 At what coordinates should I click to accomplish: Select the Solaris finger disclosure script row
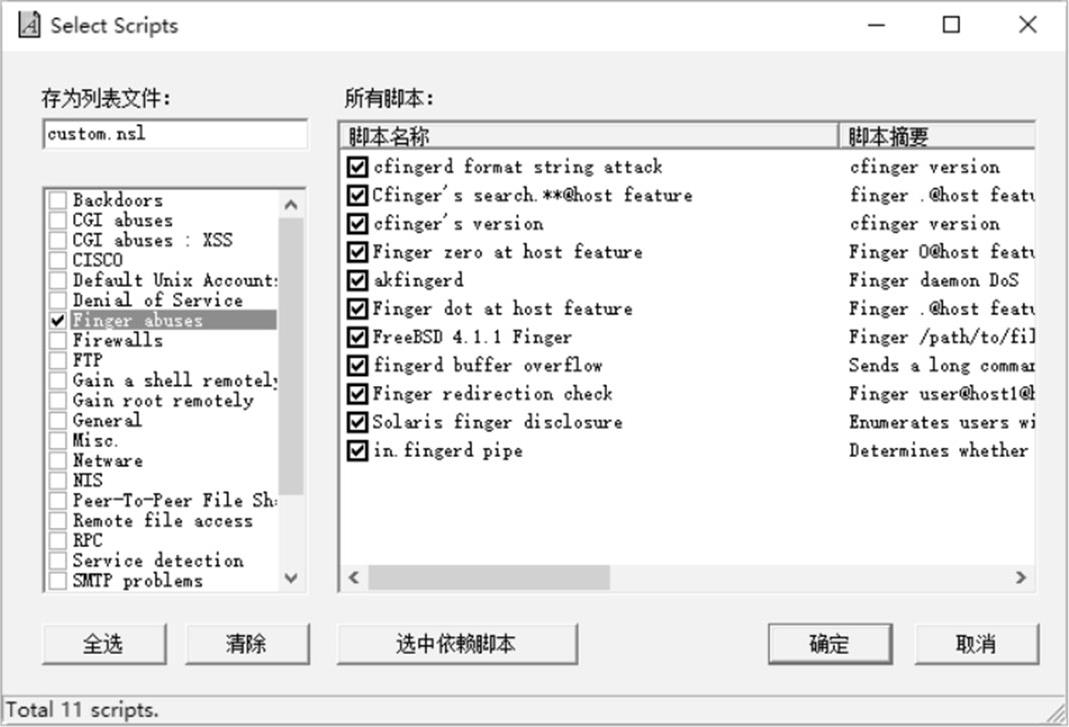tap(497, 422)
